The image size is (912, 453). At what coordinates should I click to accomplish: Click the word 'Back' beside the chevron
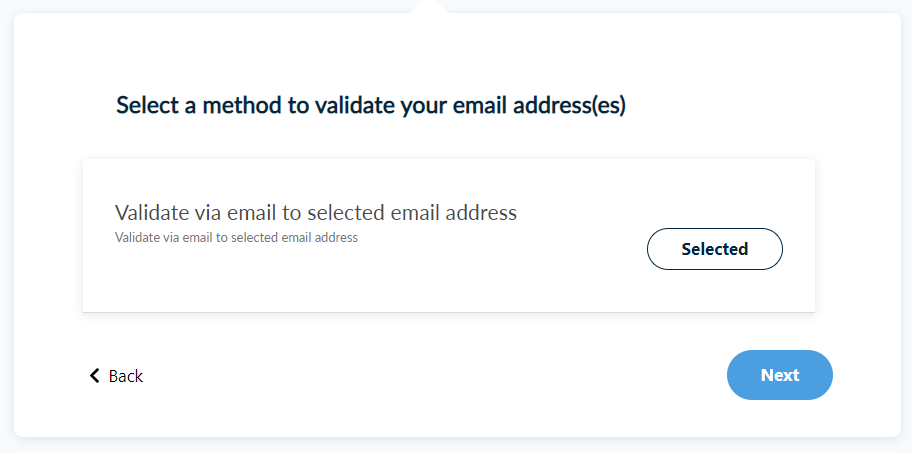(126, 376)
